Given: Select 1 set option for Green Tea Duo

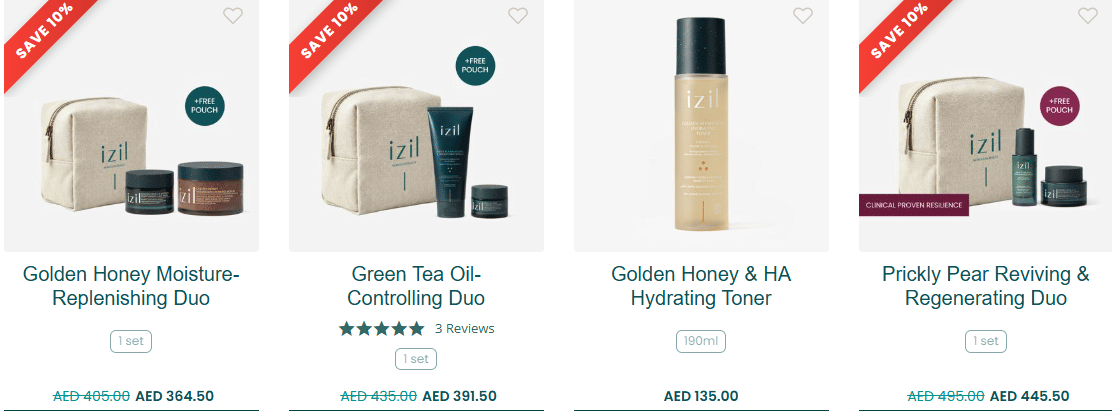Looking at the screenshot, I should pos(416,359).
